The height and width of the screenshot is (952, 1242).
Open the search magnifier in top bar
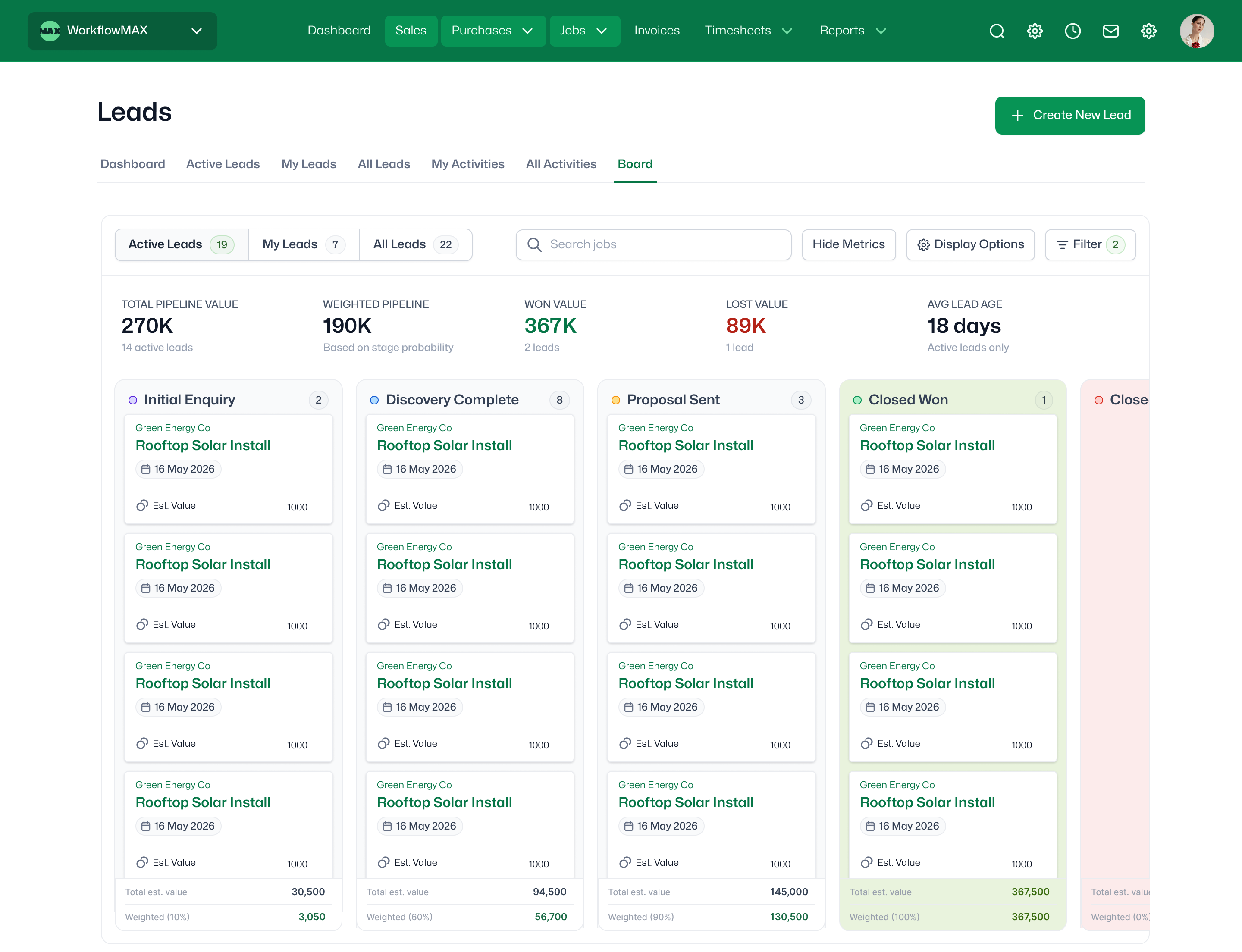pyautogui.click(x=997, y=31)
